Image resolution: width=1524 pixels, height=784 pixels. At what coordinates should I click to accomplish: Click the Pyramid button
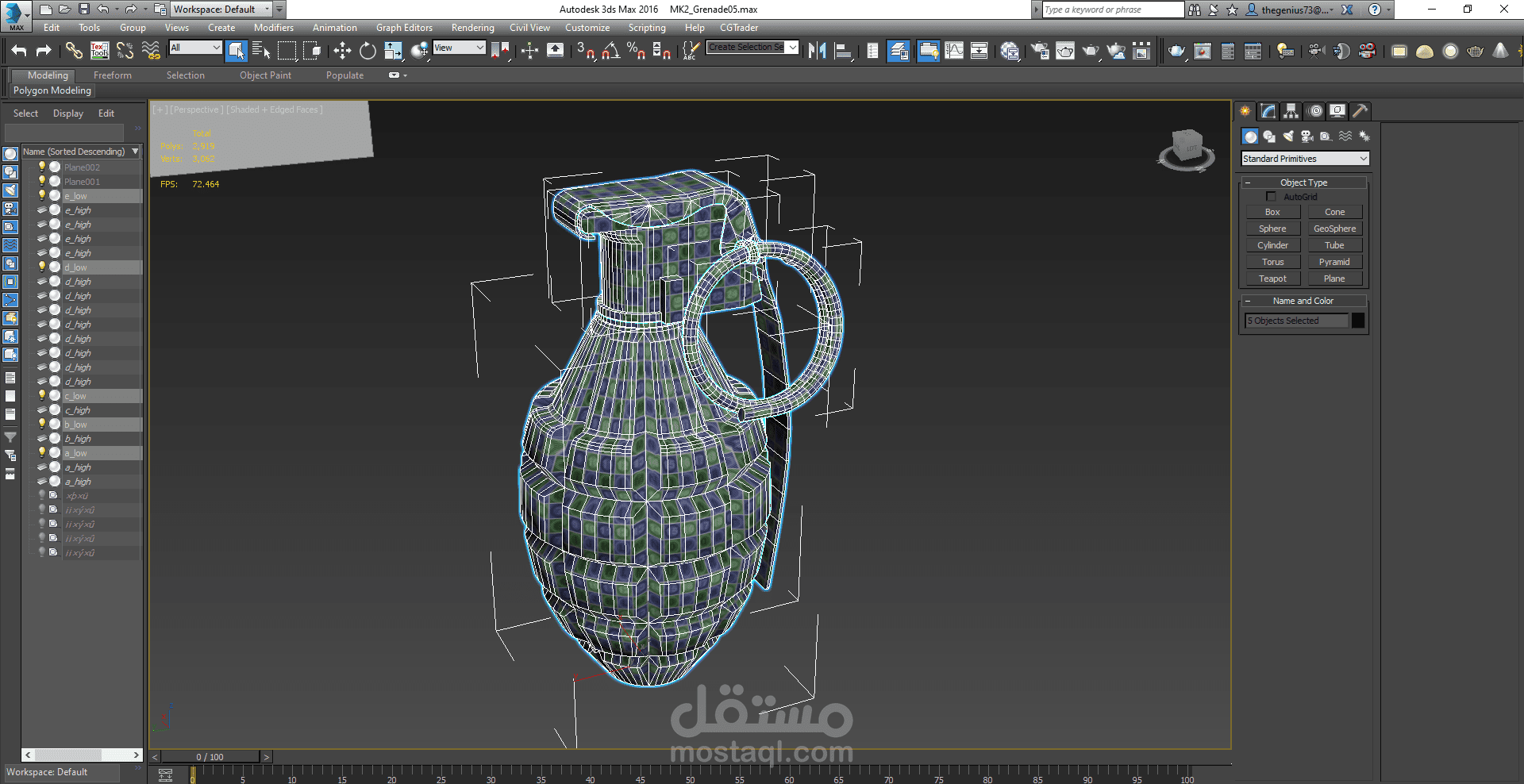[1335, 262]
